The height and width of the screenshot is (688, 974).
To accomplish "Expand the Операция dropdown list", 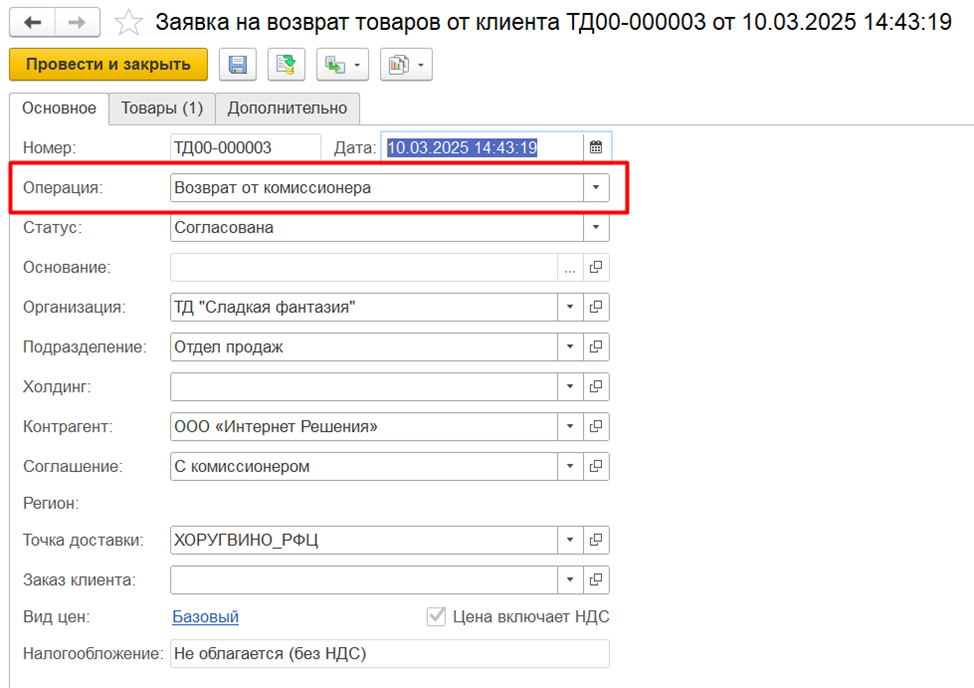I will (x=596, y=188).
